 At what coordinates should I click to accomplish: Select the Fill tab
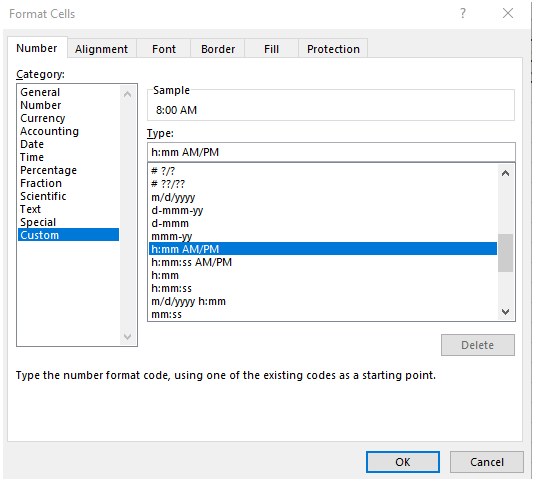point(271,49)
